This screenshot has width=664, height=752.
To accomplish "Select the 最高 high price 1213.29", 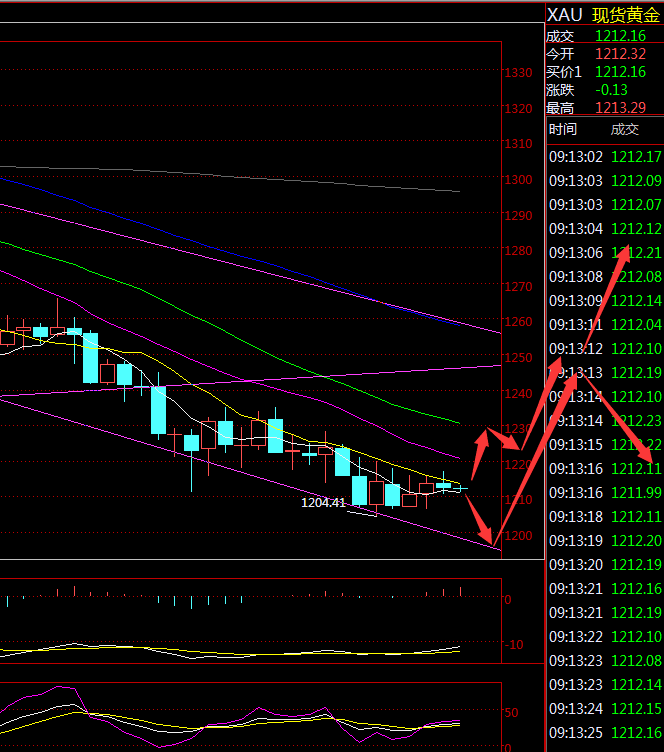I will click(620, 107).
